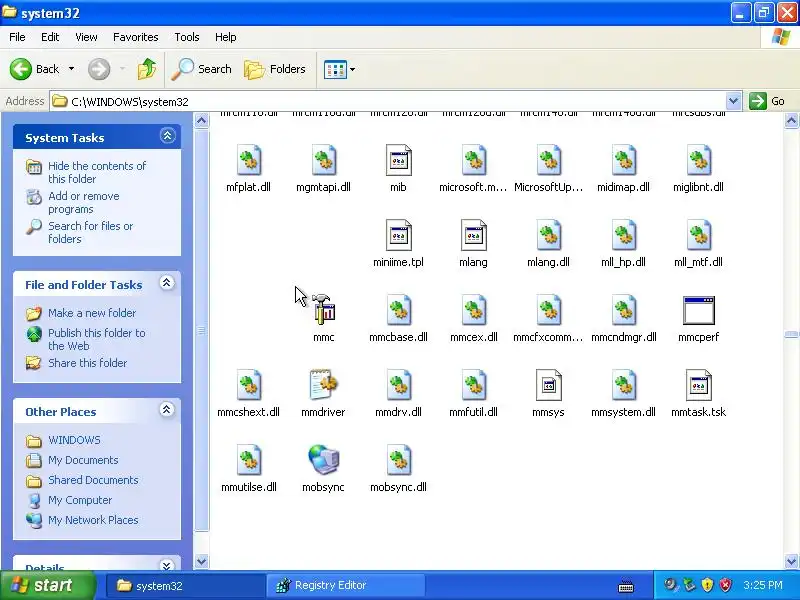
Task: Select the mll_hp.dll file icon
Action: [x=623, y=235]
